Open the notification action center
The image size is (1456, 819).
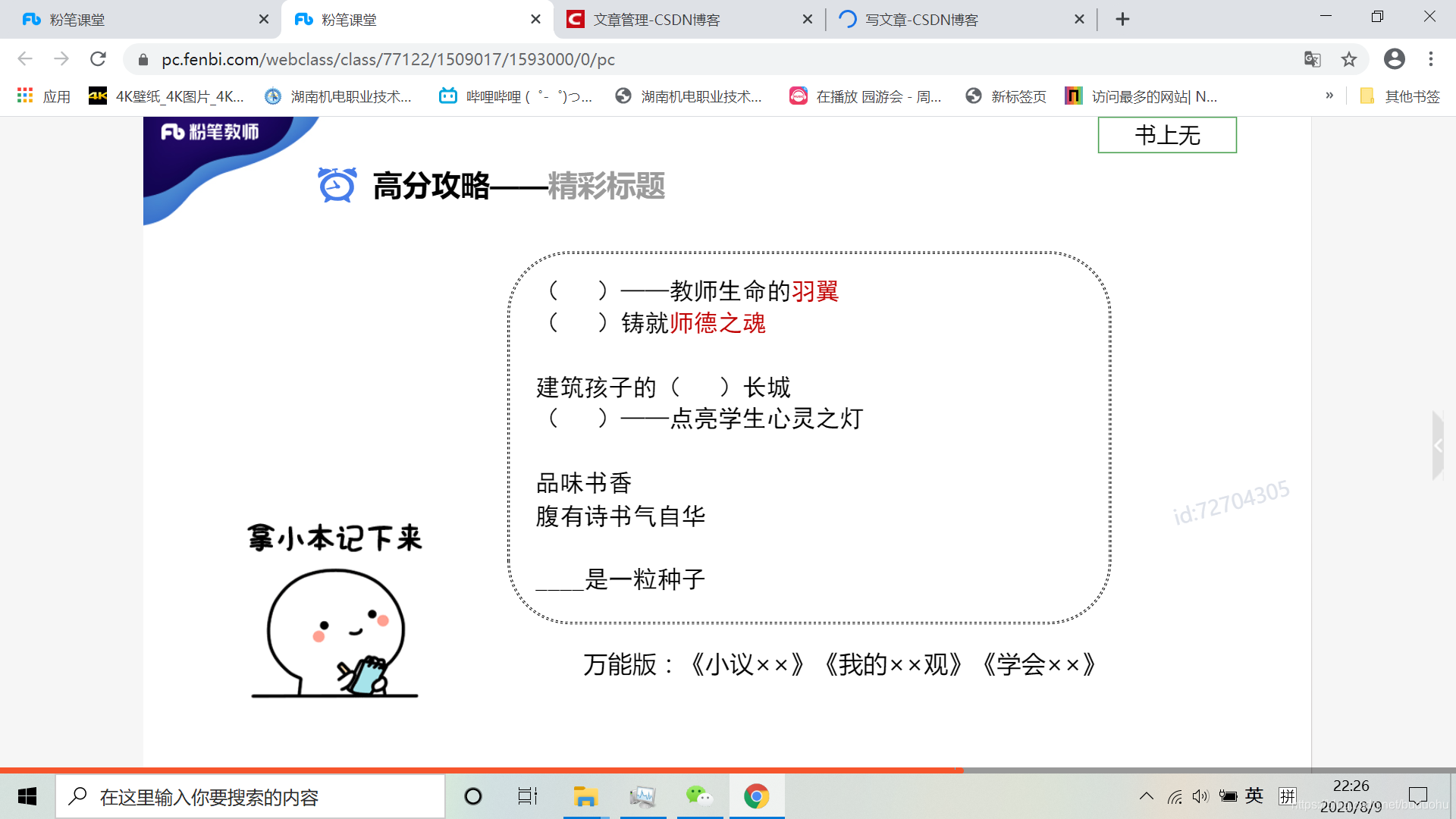coord(1417,796)
